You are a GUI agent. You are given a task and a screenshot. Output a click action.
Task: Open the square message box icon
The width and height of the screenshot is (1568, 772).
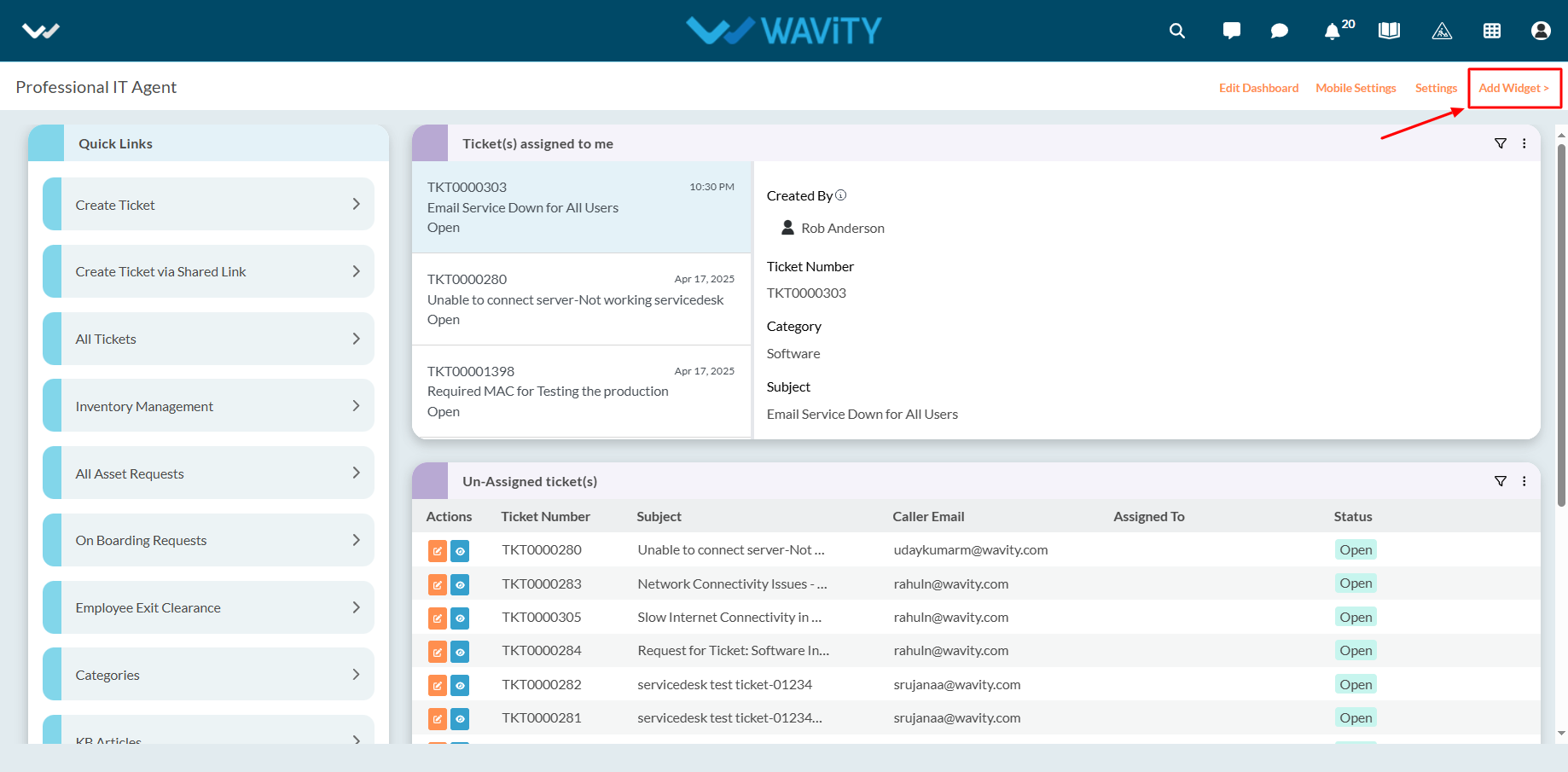[x=1231, y=31]
